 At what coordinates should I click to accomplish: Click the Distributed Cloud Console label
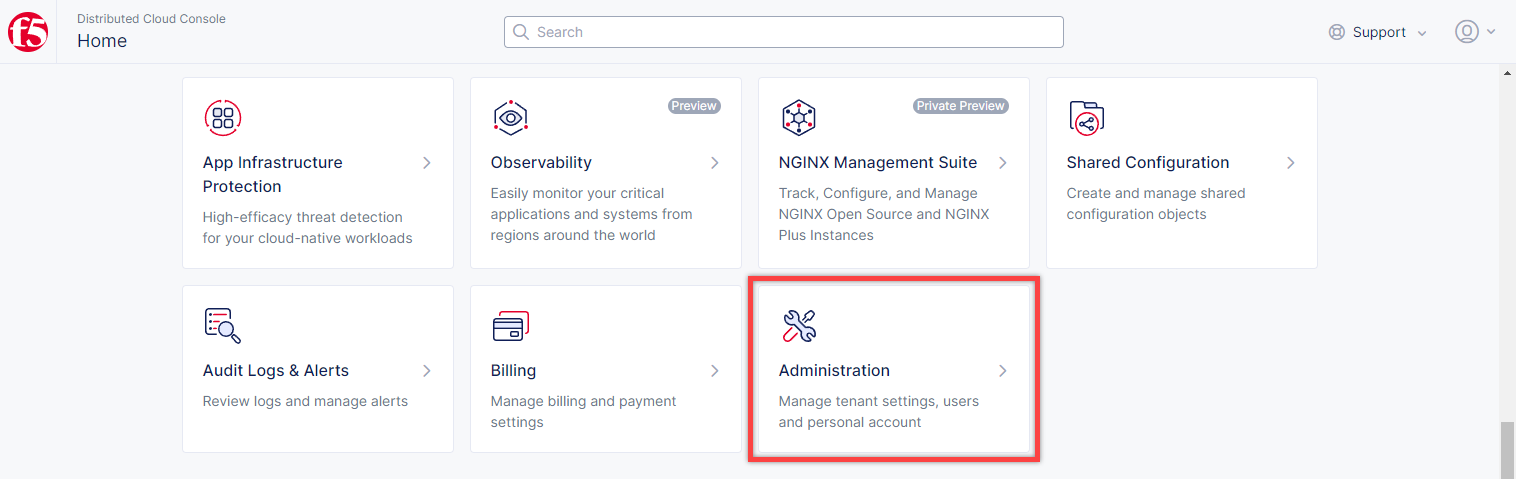pyautogui.click(x=151, y=18)
